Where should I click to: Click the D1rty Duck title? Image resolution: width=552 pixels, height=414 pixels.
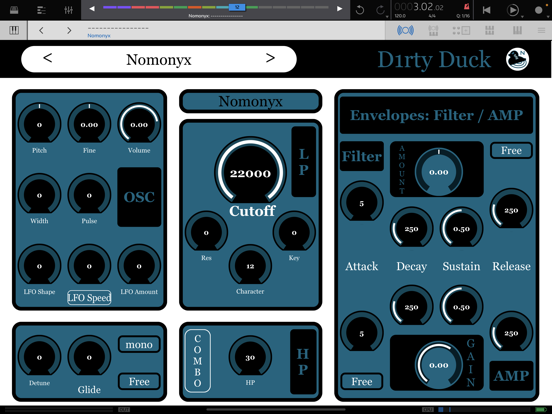(x=434, y=59)
